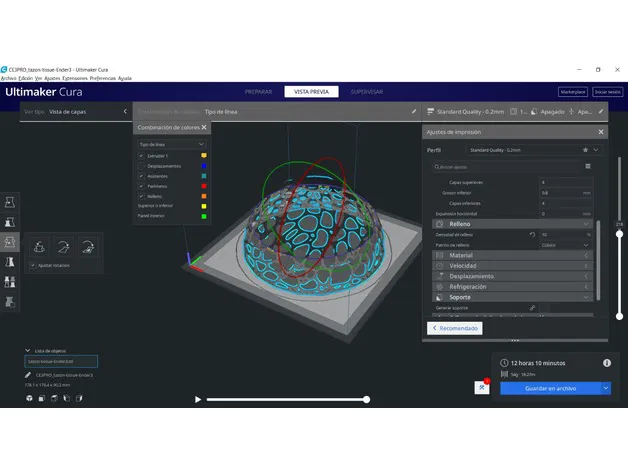The height and width of the screenshot is (472, 628).
Task: Open the post-processing scripts icon with red badge
Action: click(x=482, y=387)
